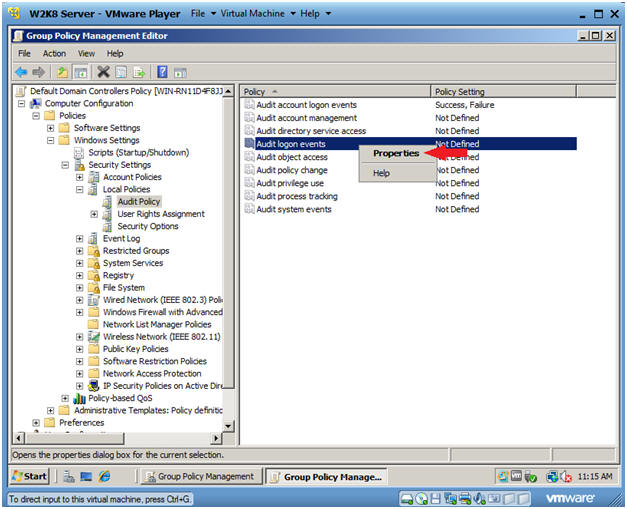Select the Audit process tracking row
Viewport: 627px width, 509px height.
[410, 196]
